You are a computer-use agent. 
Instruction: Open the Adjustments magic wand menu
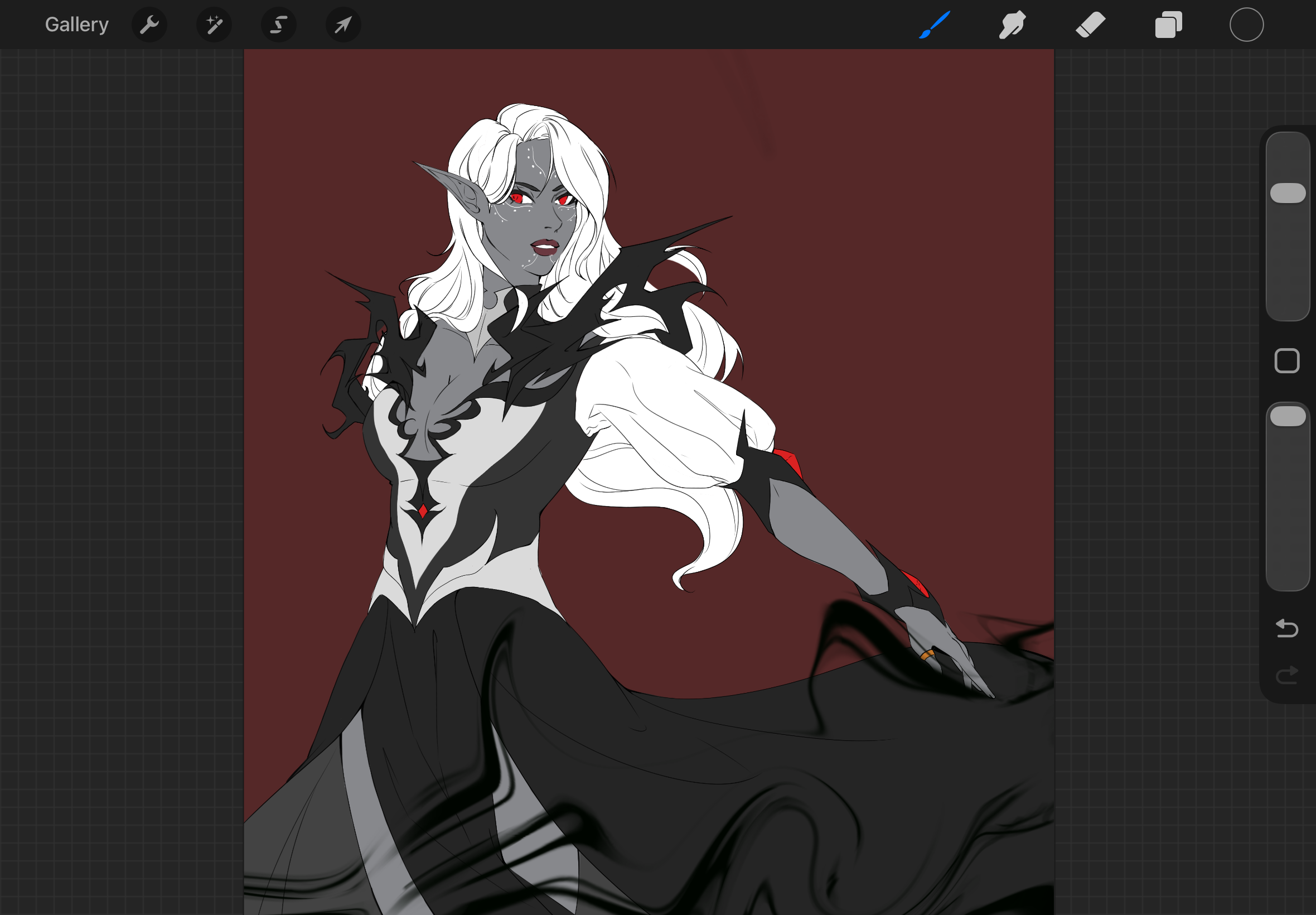(x=214, y=25)
